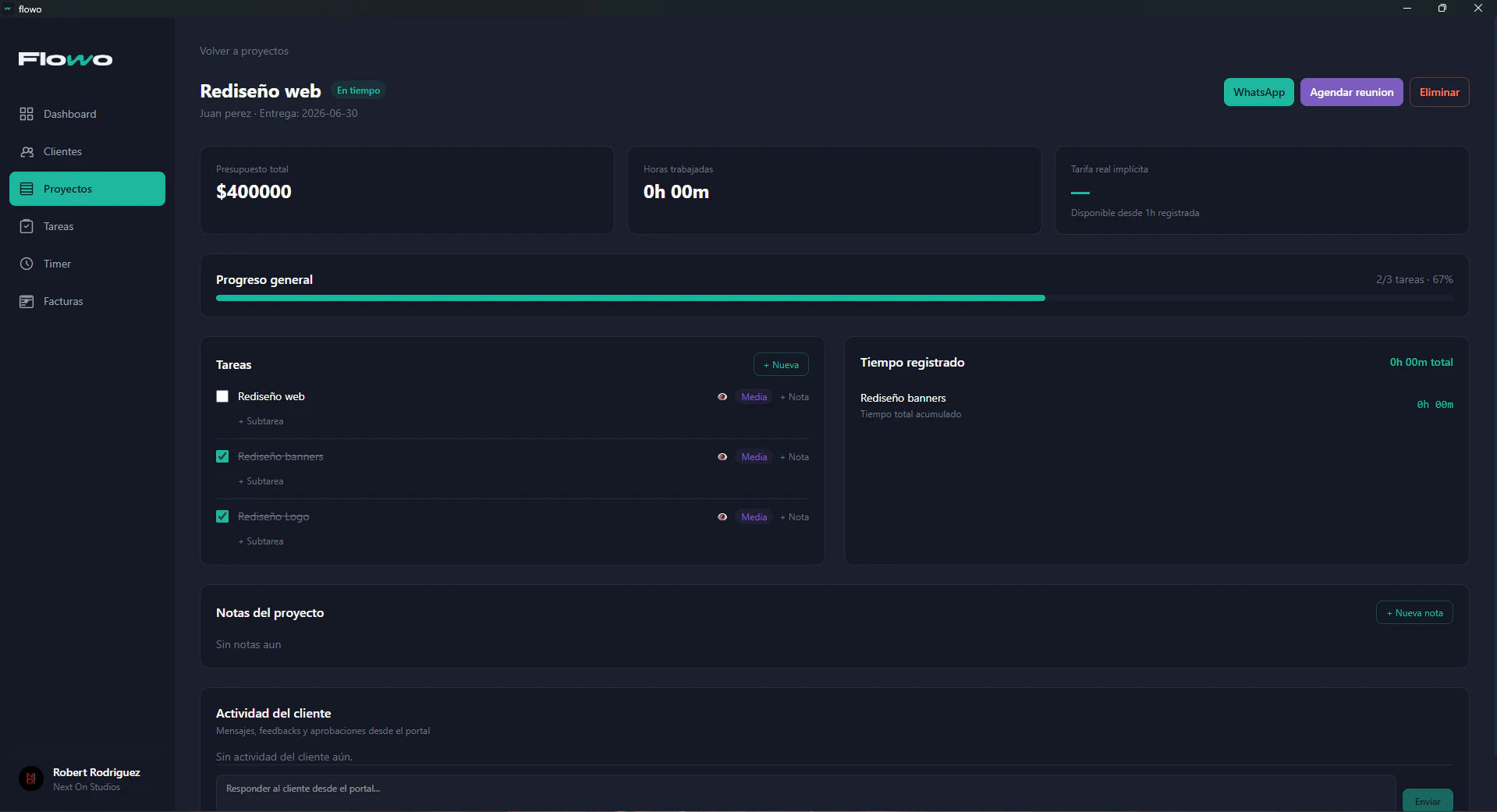
Task: Click Rediseño banners in Tiempo registrado
Action: tap(903, 398)
